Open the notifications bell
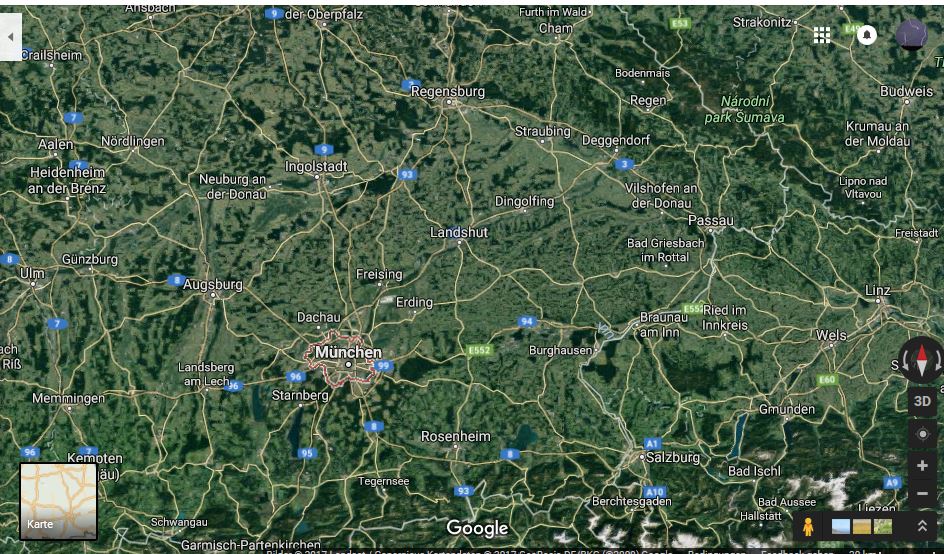This screenshot has height=554, width=944. (867, 35)
